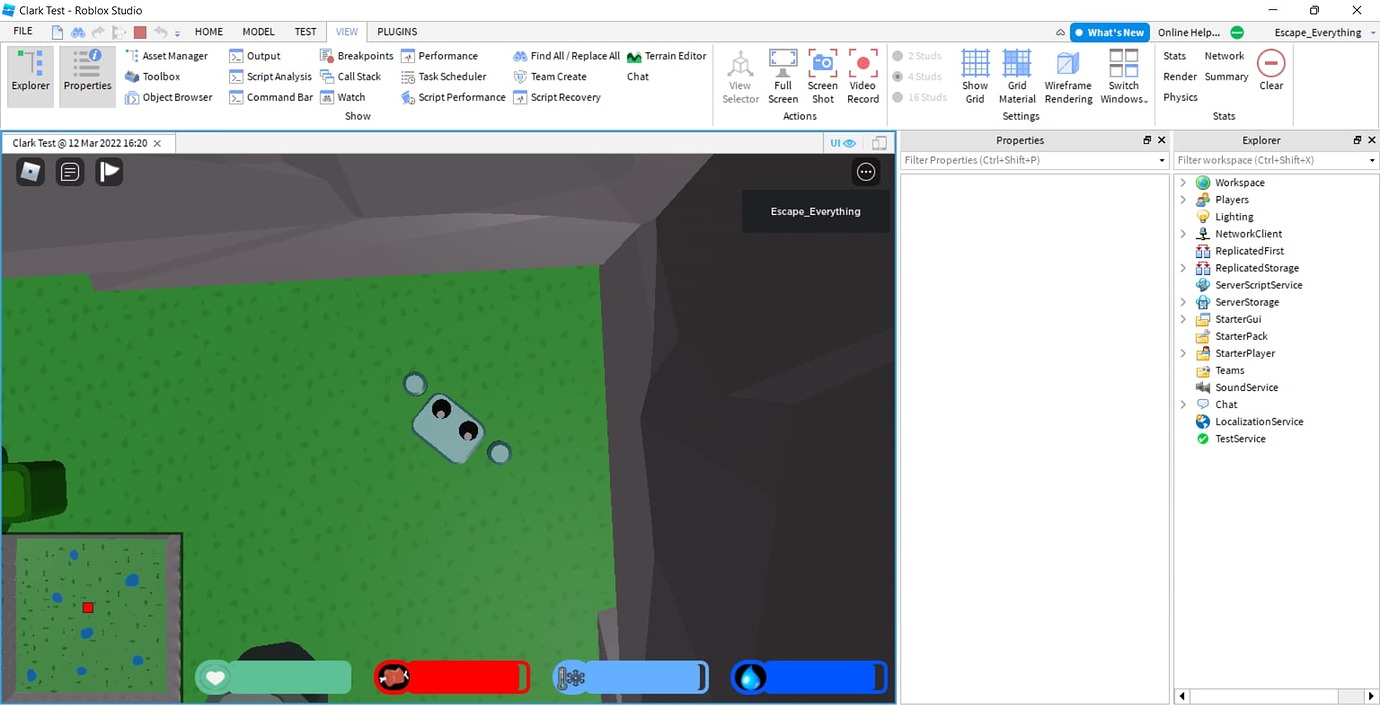This screenshot has height=712, width=1380.
Task: Select SoundService in Explorer
Action: click(x=1246, y=387)
